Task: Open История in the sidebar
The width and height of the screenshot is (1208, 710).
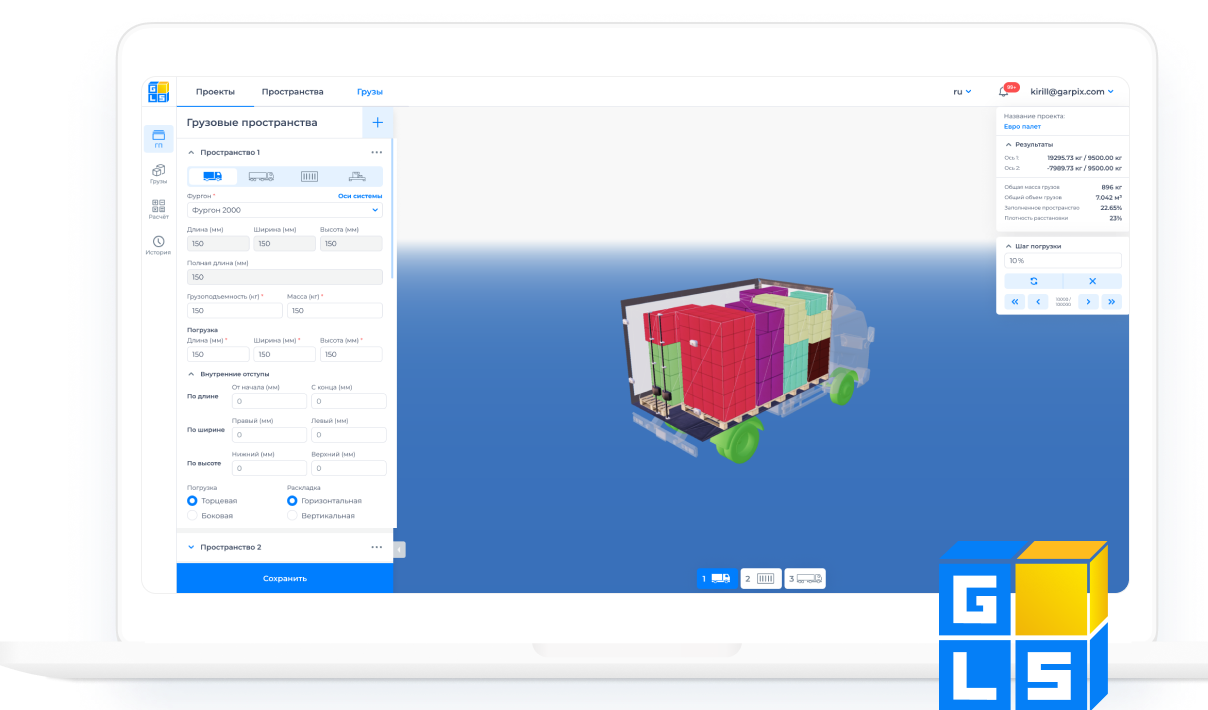Action: coord(158,245)
